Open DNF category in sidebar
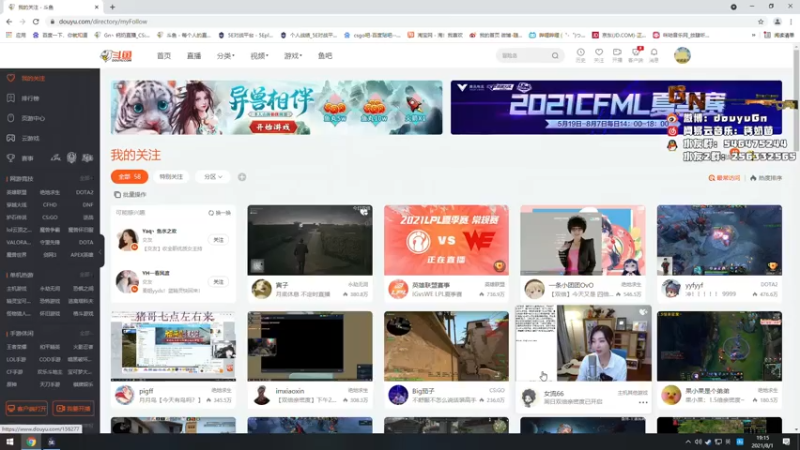The width and height of the screenshot is (800, 450). pos(88,205)
